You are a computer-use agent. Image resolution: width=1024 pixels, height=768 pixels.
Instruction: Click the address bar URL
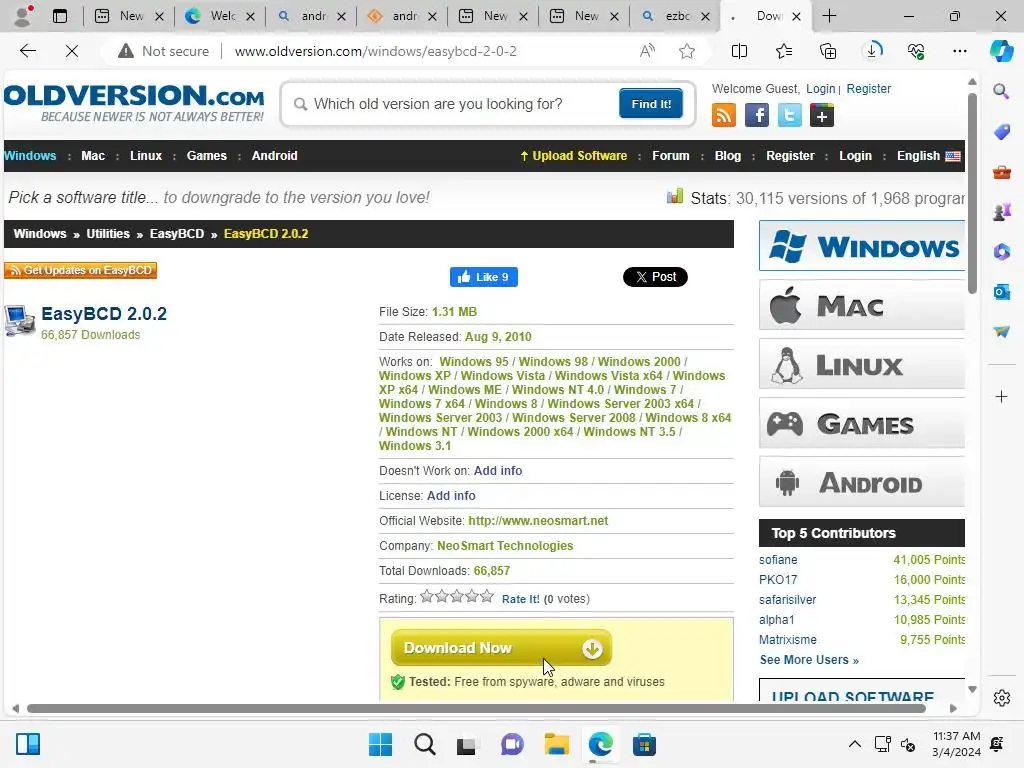[376, 51]
